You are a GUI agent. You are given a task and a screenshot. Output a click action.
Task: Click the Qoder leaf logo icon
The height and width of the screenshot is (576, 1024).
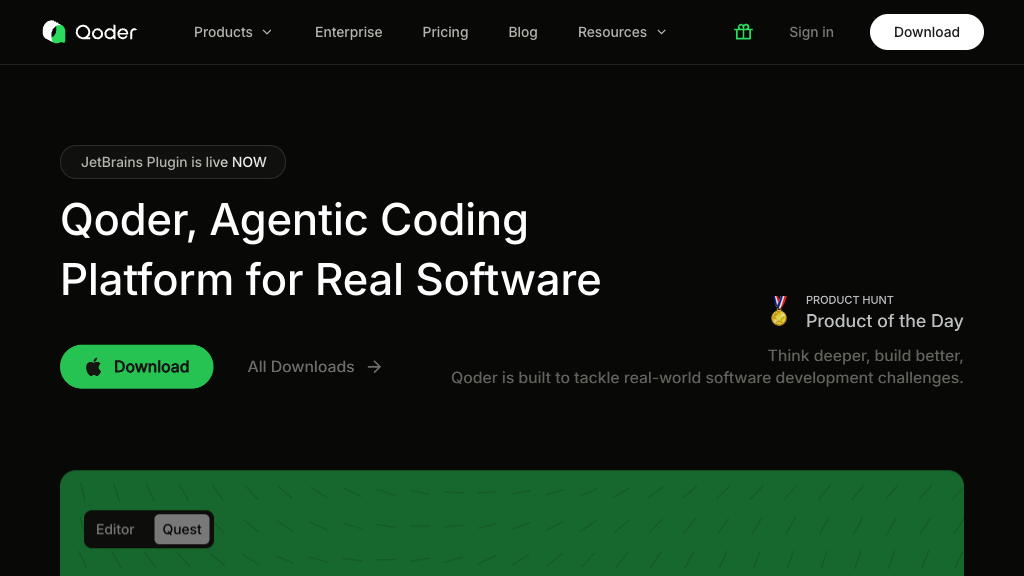[x=54, y=32]
